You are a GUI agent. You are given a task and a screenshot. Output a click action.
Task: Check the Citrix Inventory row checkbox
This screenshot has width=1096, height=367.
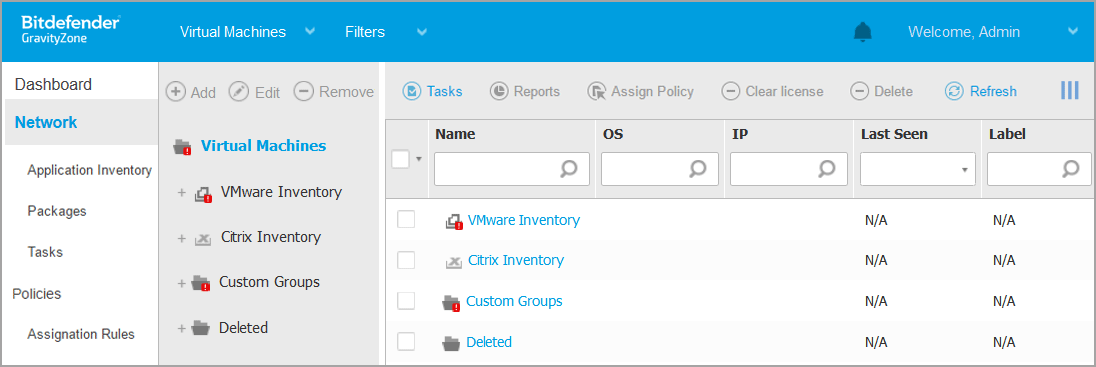[x=406, y=260]
